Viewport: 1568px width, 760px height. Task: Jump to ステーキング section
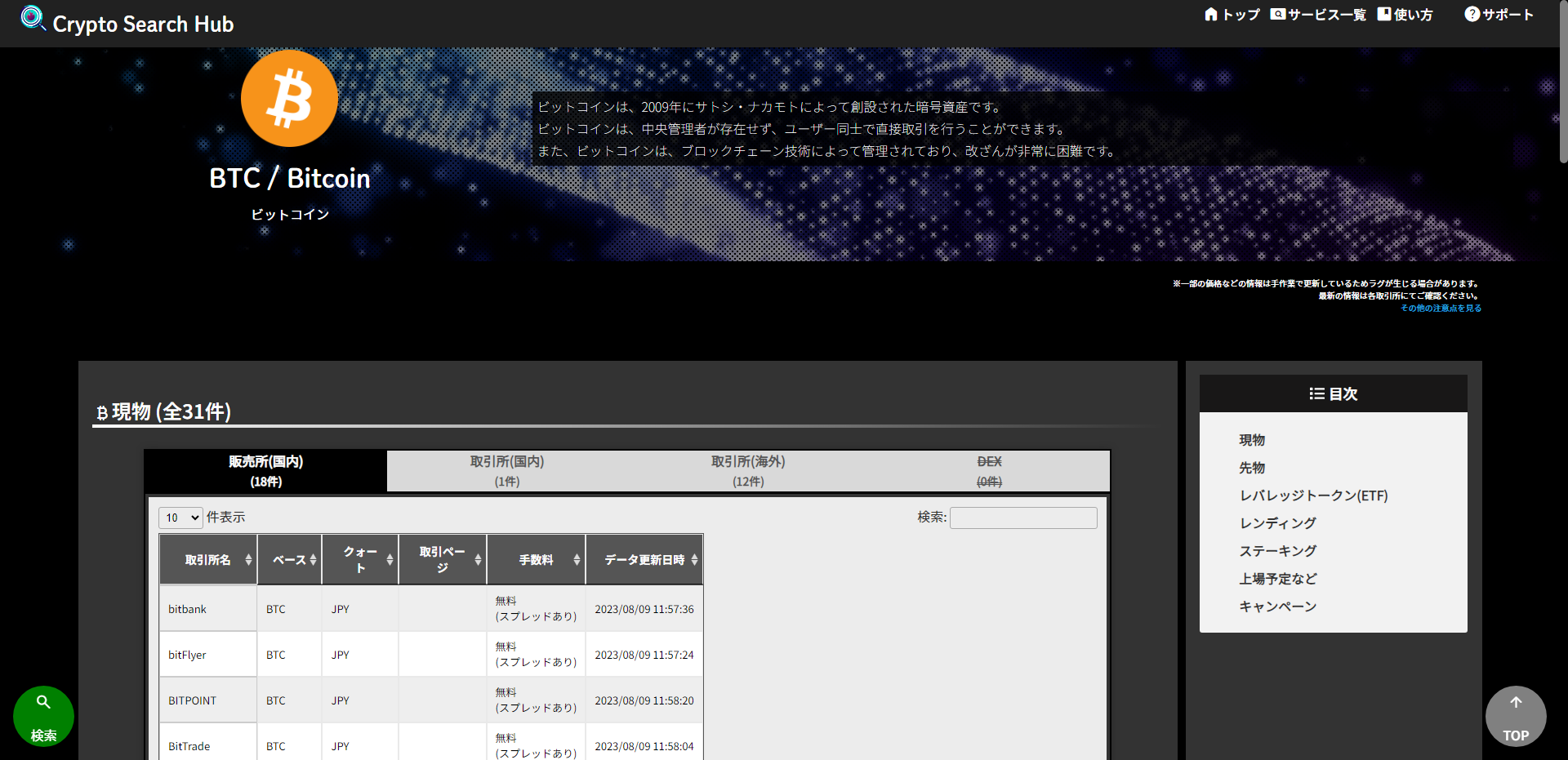1278,551
